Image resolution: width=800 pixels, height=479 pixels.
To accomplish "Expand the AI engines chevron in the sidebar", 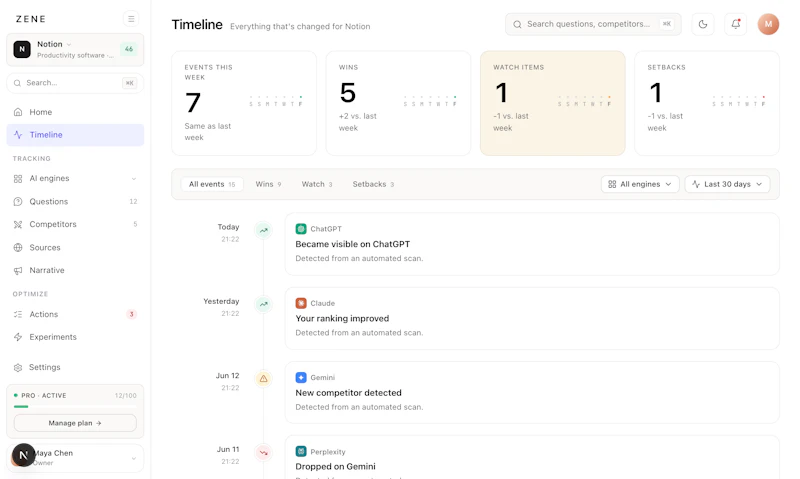I will 134,179.
